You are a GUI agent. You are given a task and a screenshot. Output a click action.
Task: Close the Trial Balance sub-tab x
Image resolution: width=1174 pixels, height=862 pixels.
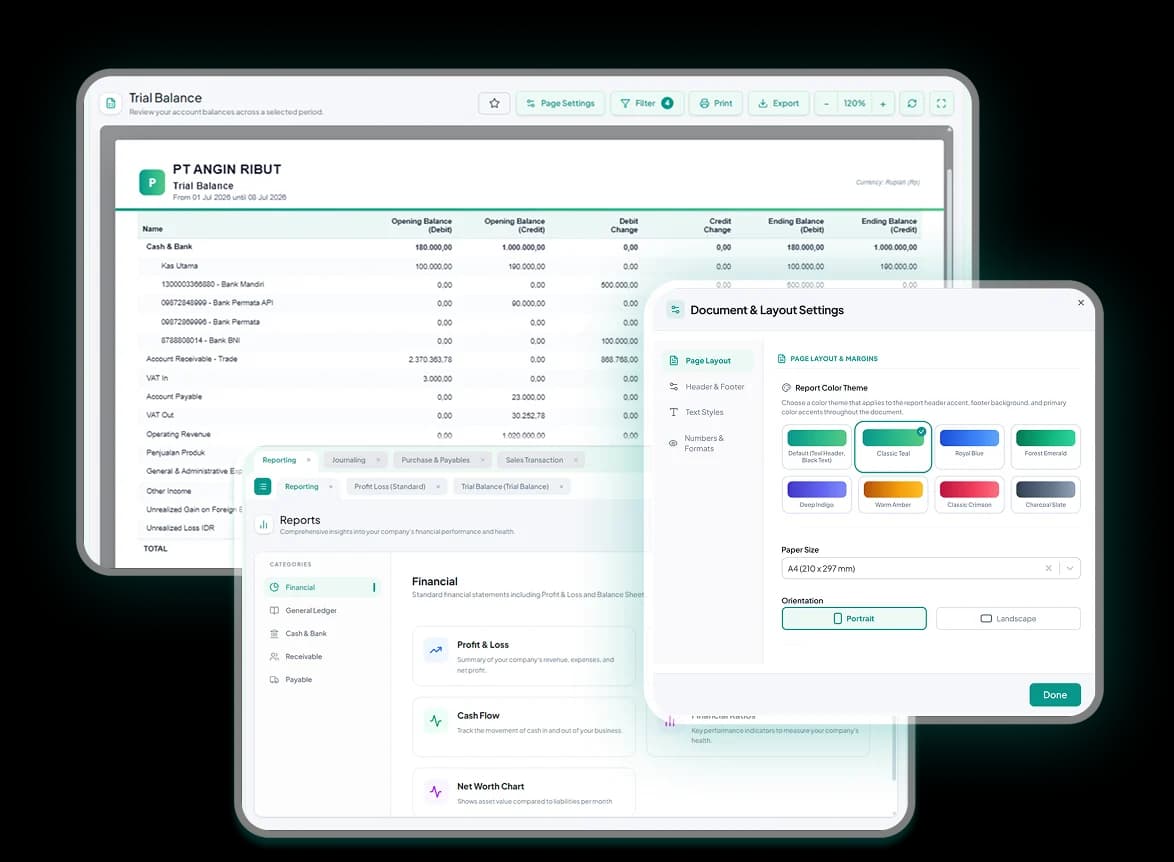(561, 487)
